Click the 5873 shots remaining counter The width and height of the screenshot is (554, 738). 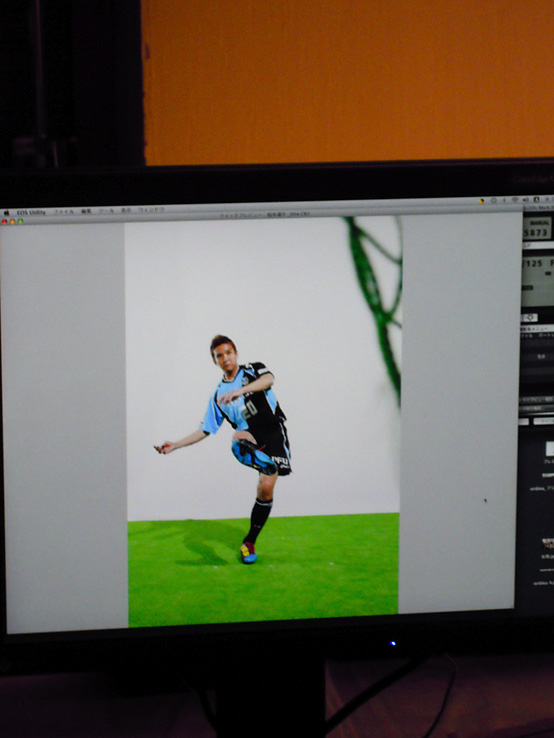point(536,232)
